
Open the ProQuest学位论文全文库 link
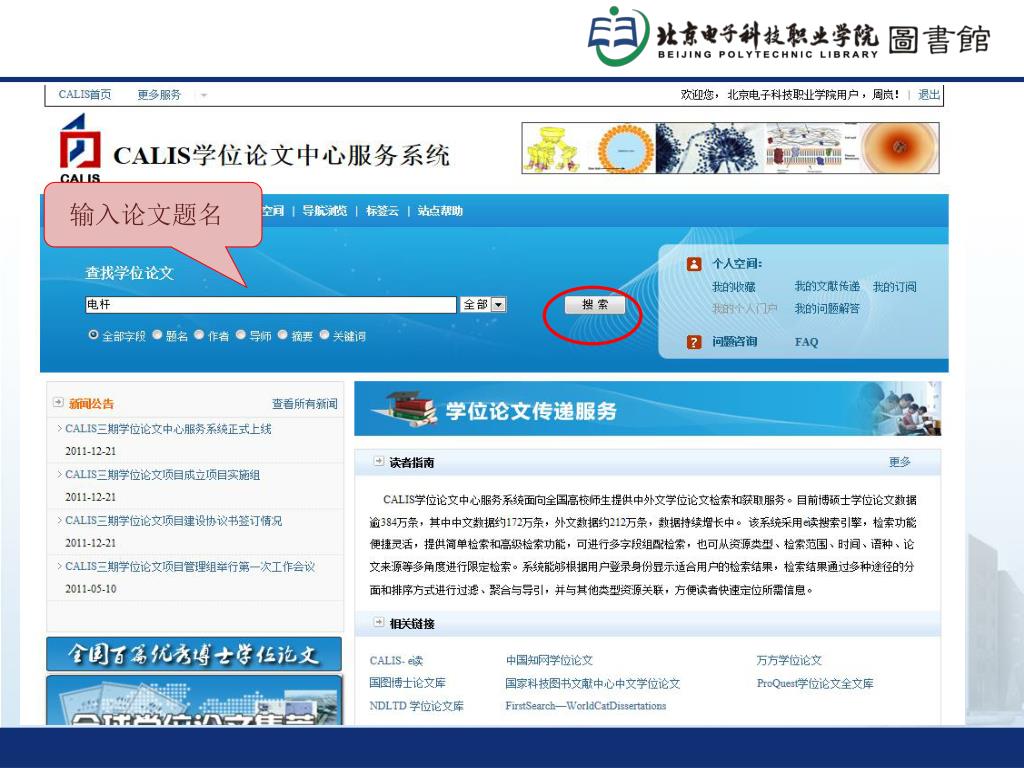(815, 683)
